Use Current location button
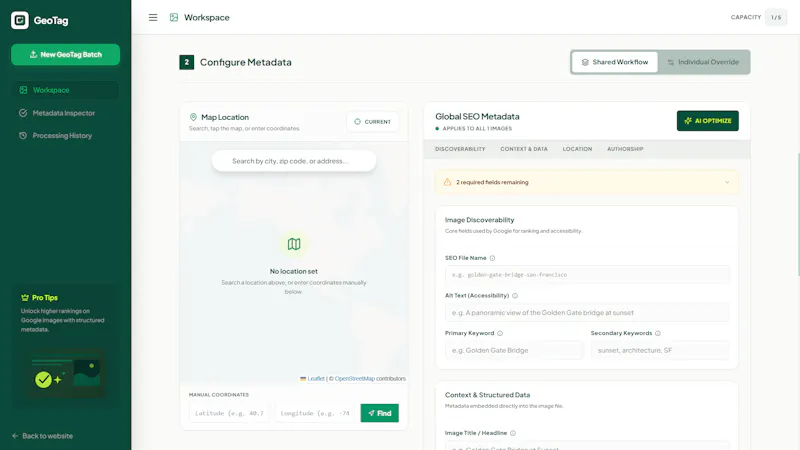The width and height of the screenshot is (800, 450). point(372,122)
